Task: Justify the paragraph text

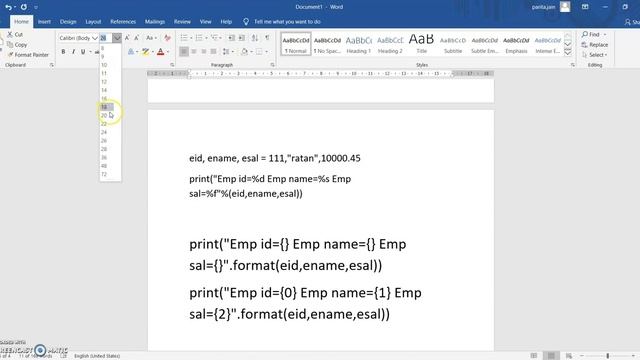Action: coord(213,52)
